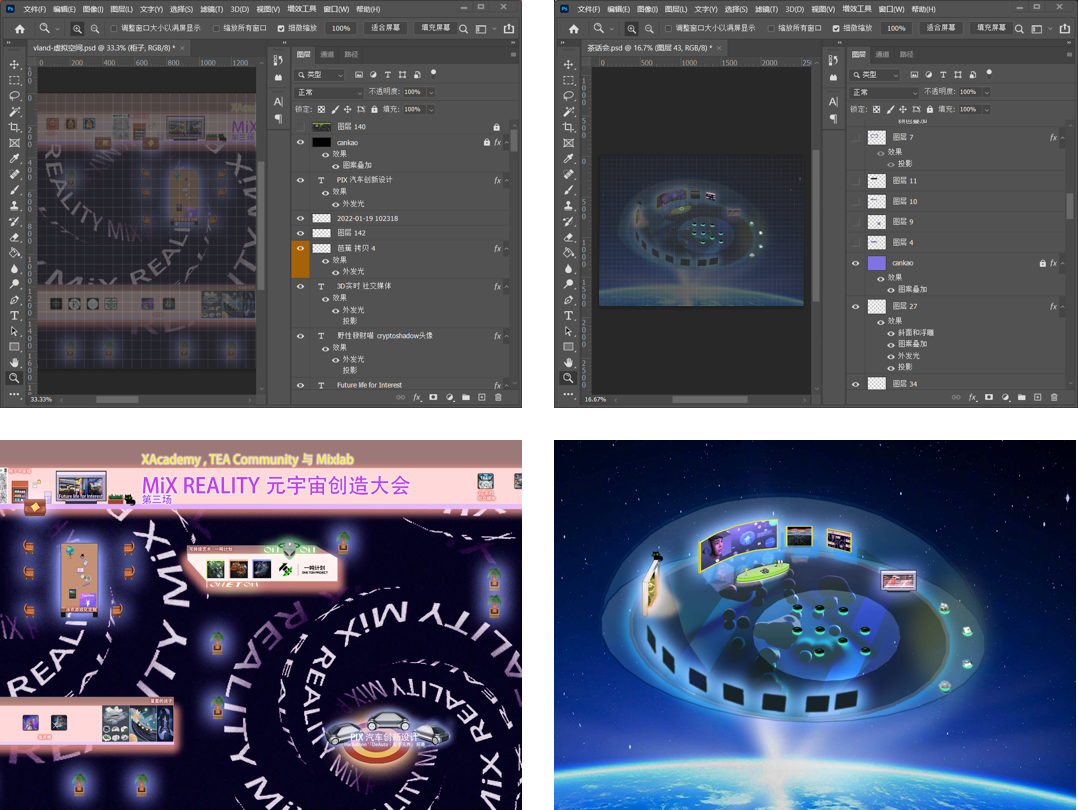Click 填充屏幕 button in left window
Screen dimensions: 1078x810
click(436, 28)
